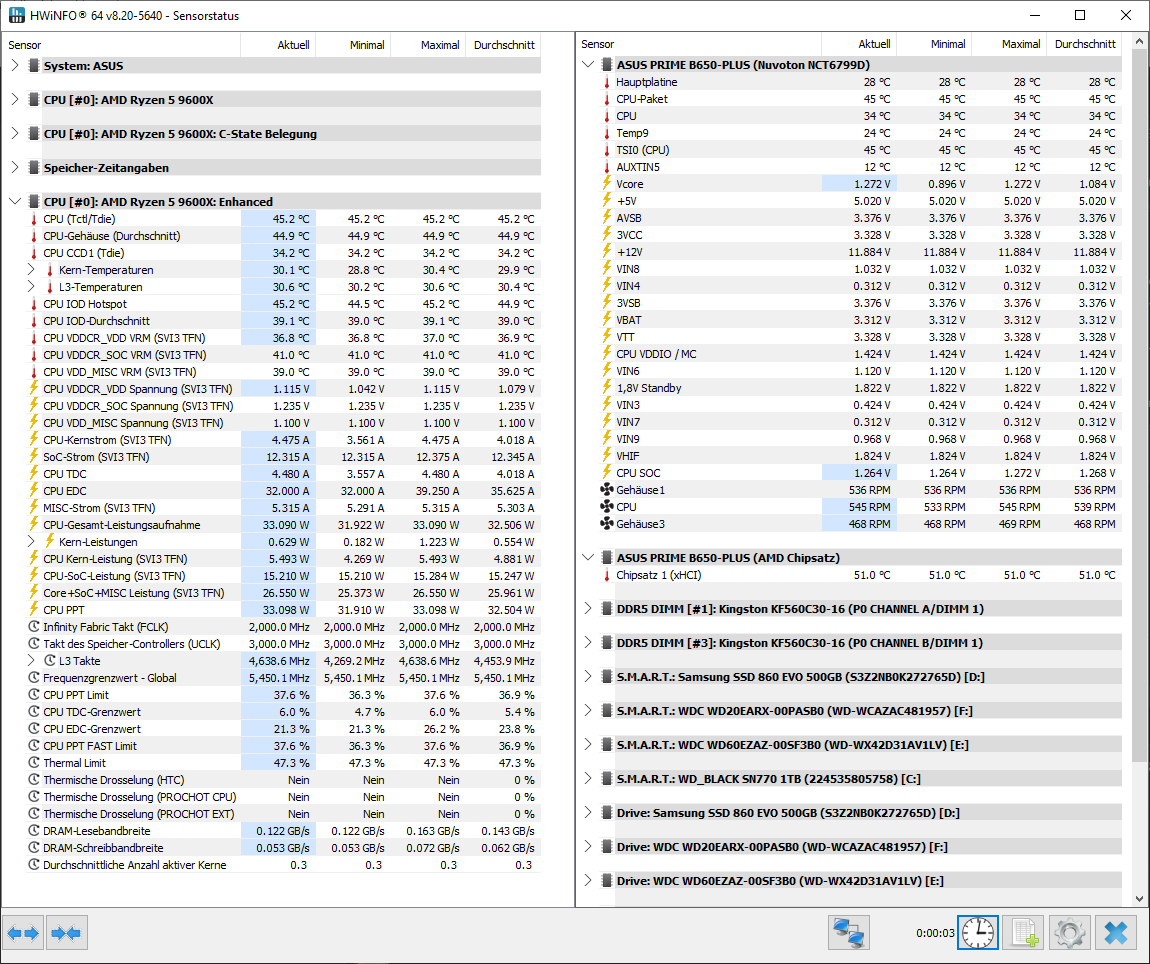
Task: Expand the Kern-Leistungen subgroup
Action: 31,541
